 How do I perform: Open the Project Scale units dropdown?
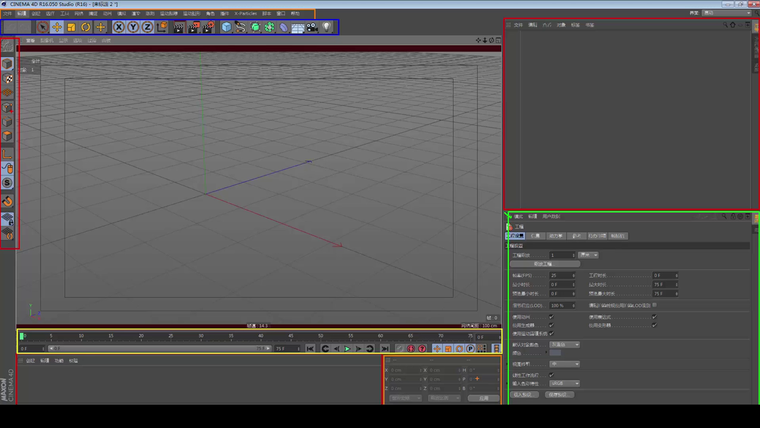(x=590, y=255)
